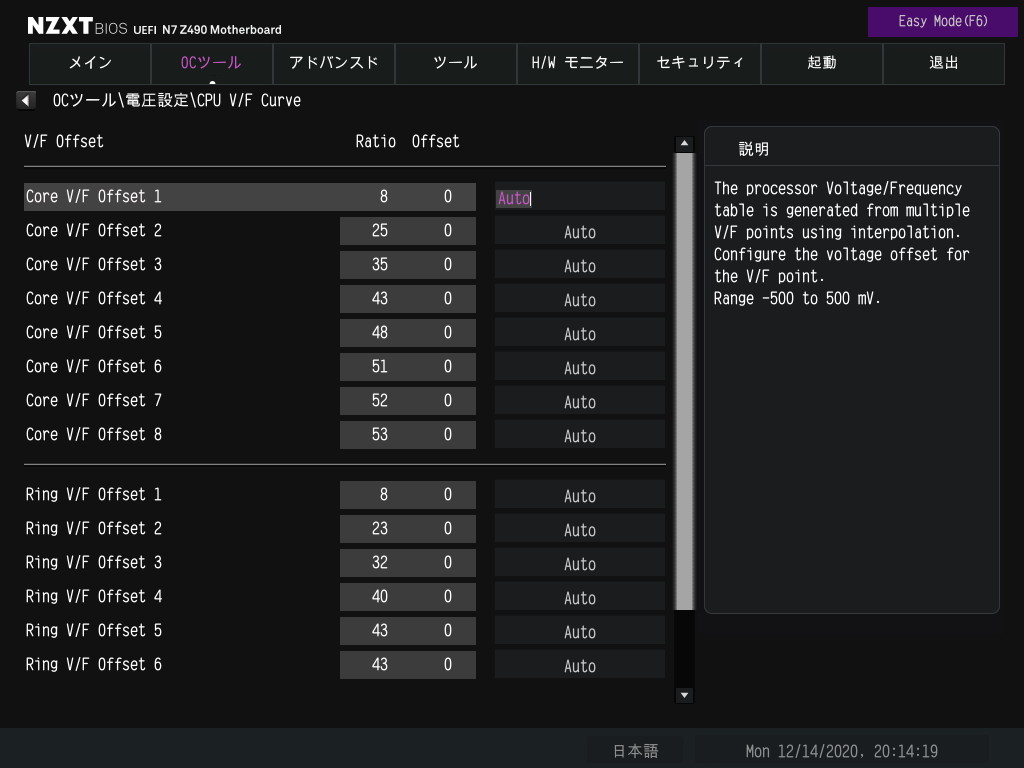1024x768 pixels.
Task: Set Core V/F Offset 4 Auto field
Action: pos(579,300)
